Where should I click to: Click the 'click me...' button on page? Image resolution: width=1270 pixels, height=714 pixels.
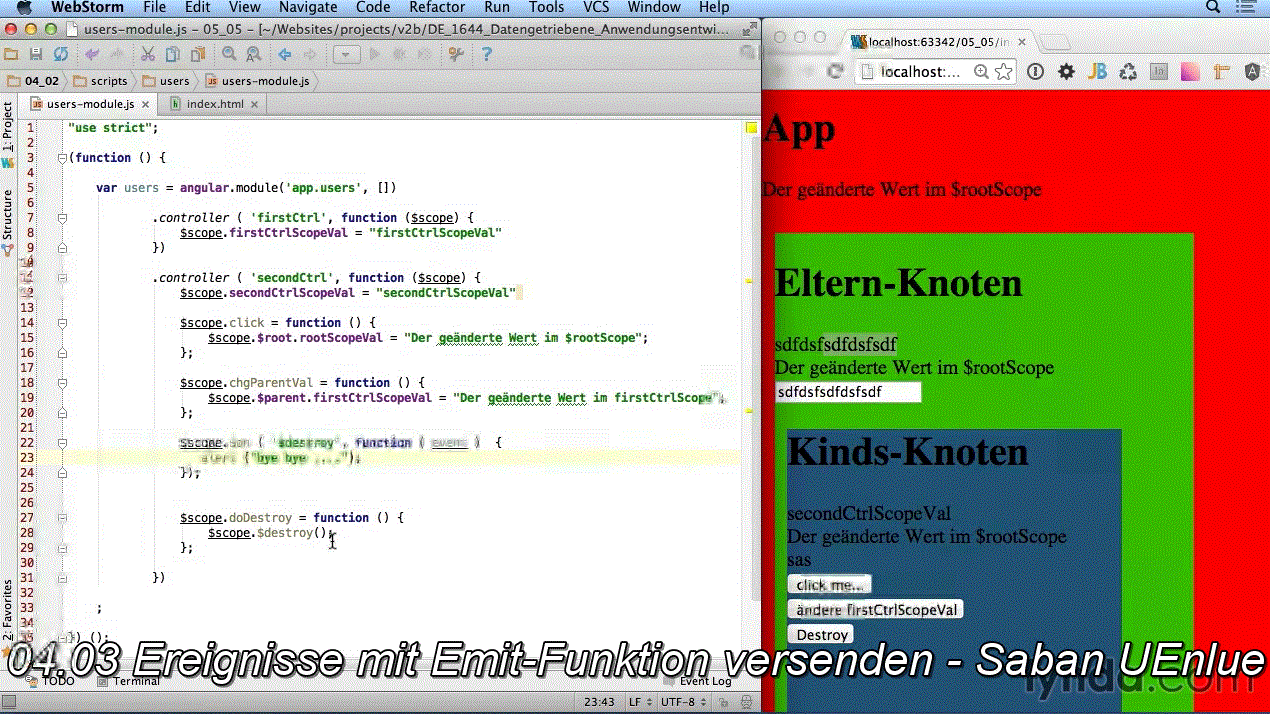(829, 585)
